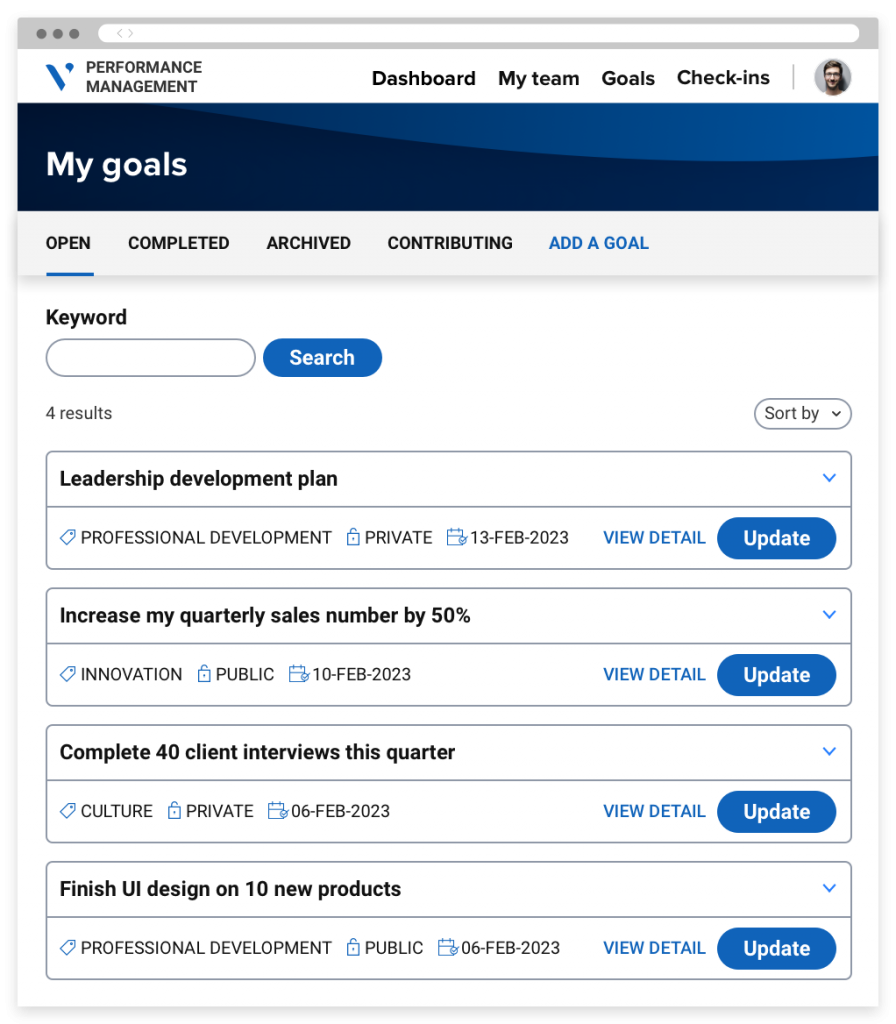Image resolution: width=896 pixels, height=1024 pixels.
Task: Click the Performance Management logo icon
Action: 59,76
